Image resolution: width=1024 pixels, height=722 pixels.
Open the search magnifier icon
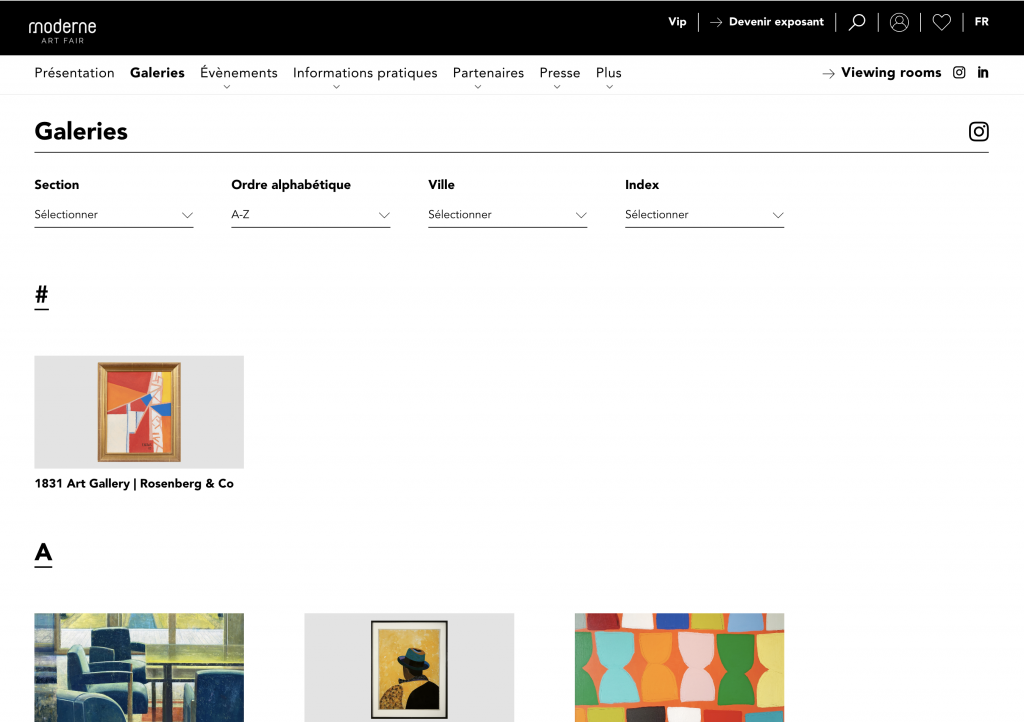click(x=857, y=22)
